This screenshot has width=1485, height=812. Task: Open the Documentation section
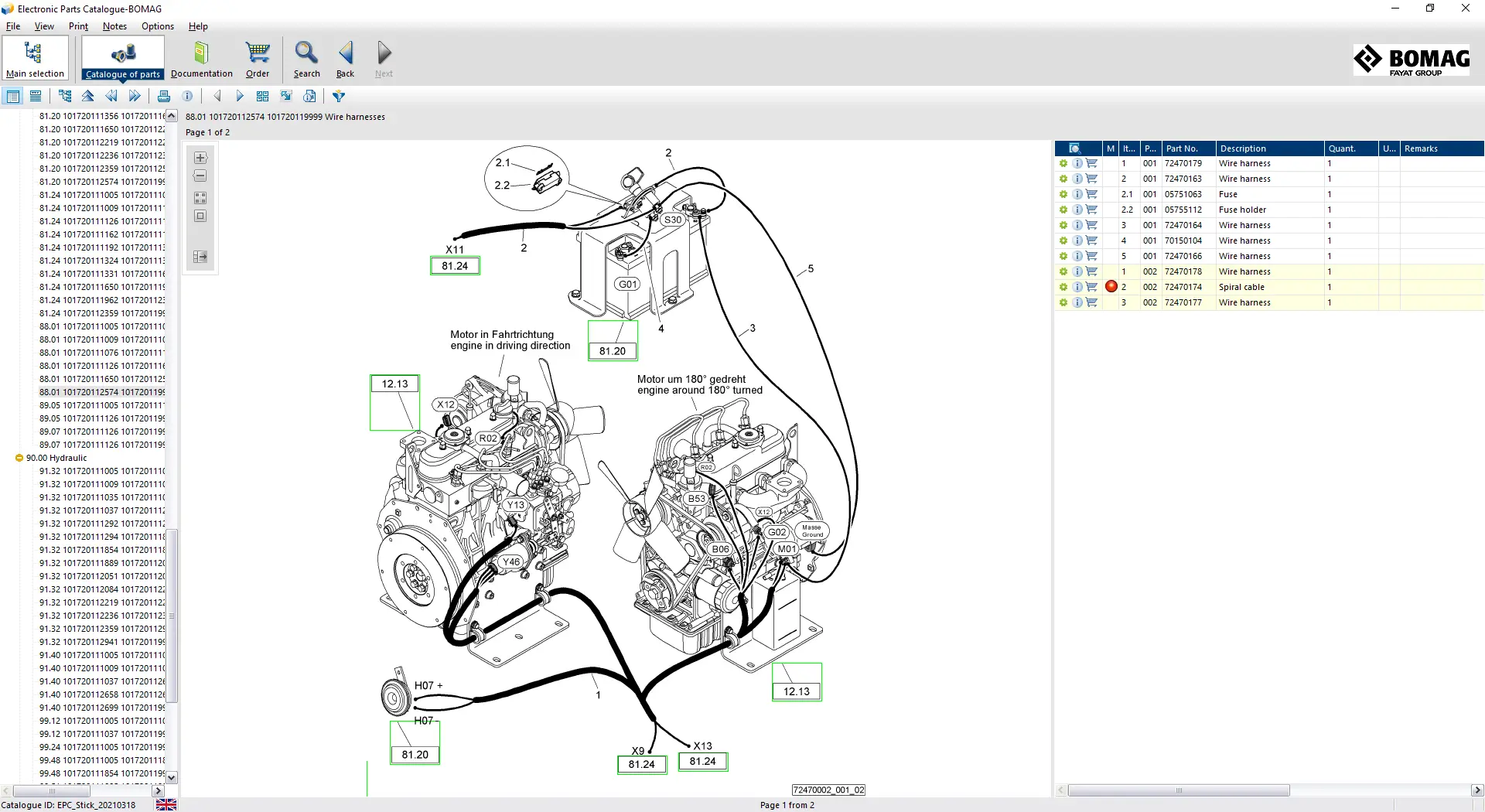[201, 59]
